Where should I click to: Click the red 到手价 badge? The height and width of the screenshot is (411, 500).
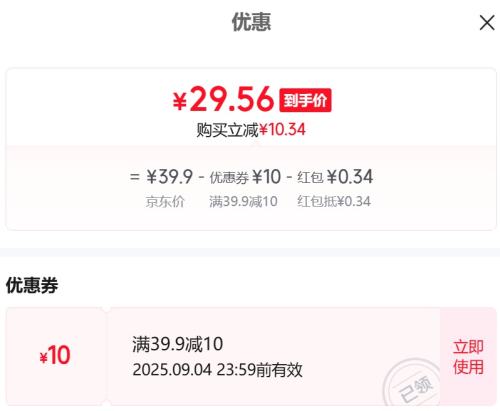click(x=305, y=100)
